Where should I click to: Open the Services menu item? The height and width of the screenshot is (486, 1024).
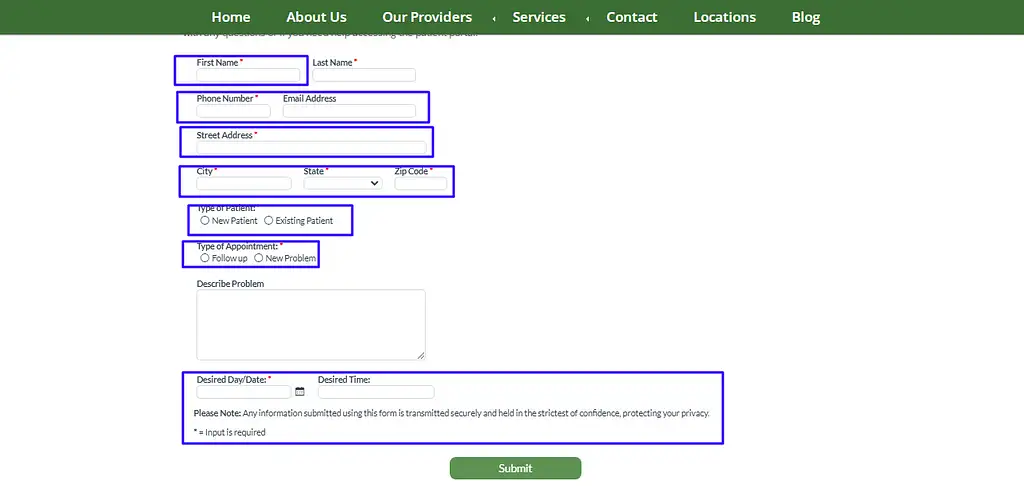click(539, 18)
